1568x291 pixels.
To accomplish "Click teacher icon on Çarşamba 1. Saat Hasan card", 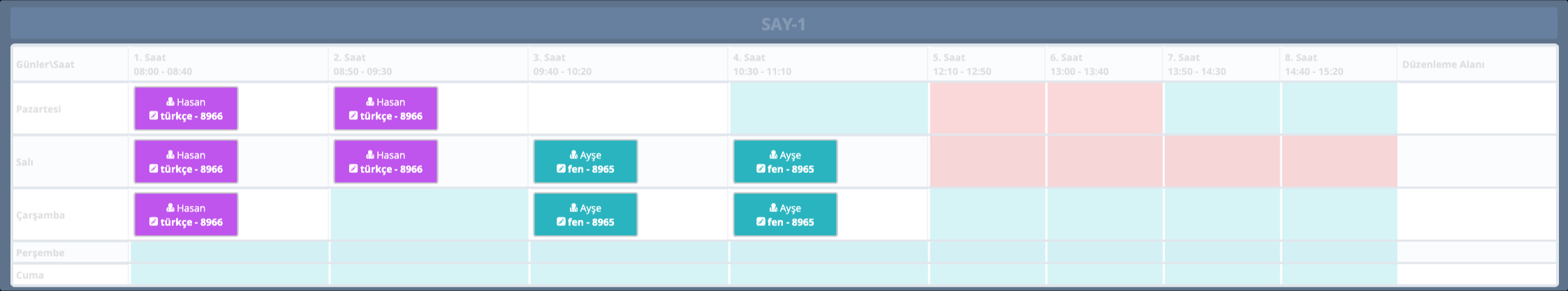I will [x=170, y=208].
